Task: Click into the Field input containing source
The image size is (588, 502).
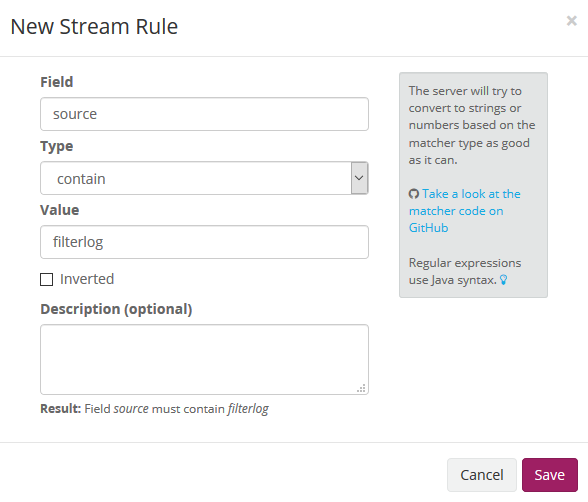Action: pyautogui.click(x=204, y=114)
